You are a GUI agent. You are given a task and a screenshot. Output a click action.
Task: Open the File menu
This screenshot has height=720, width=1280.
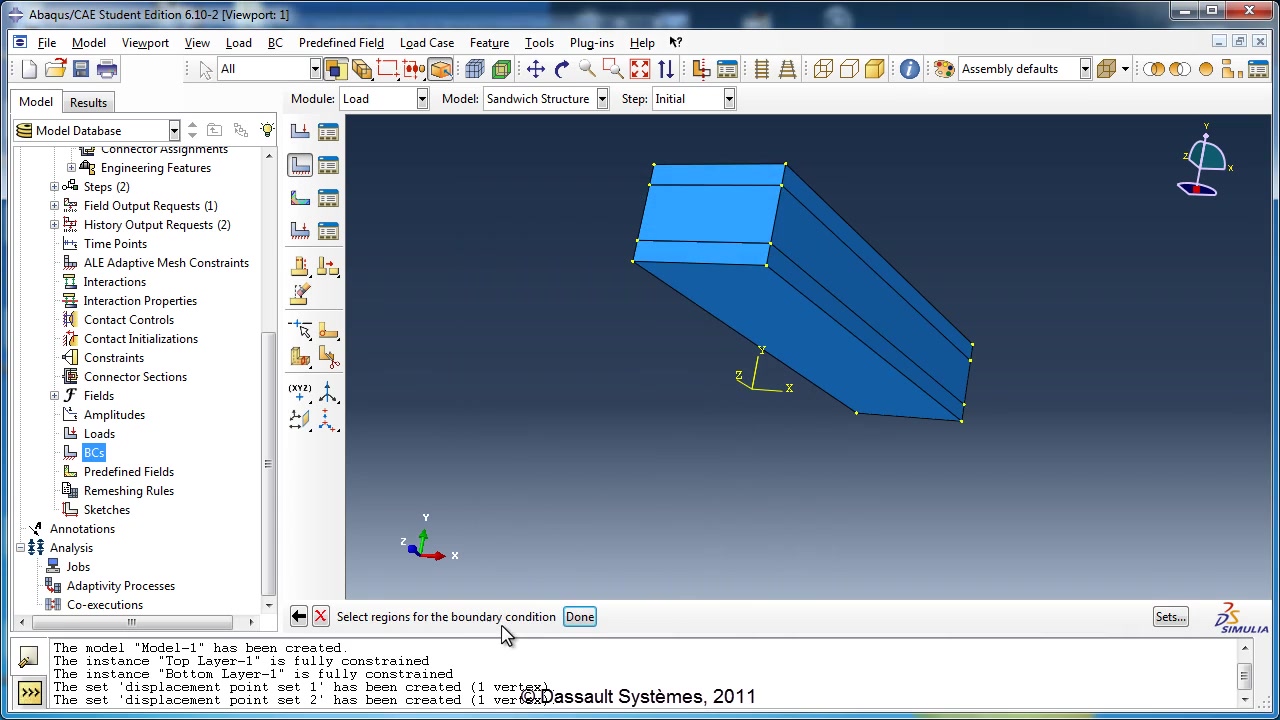coord(47,43)
